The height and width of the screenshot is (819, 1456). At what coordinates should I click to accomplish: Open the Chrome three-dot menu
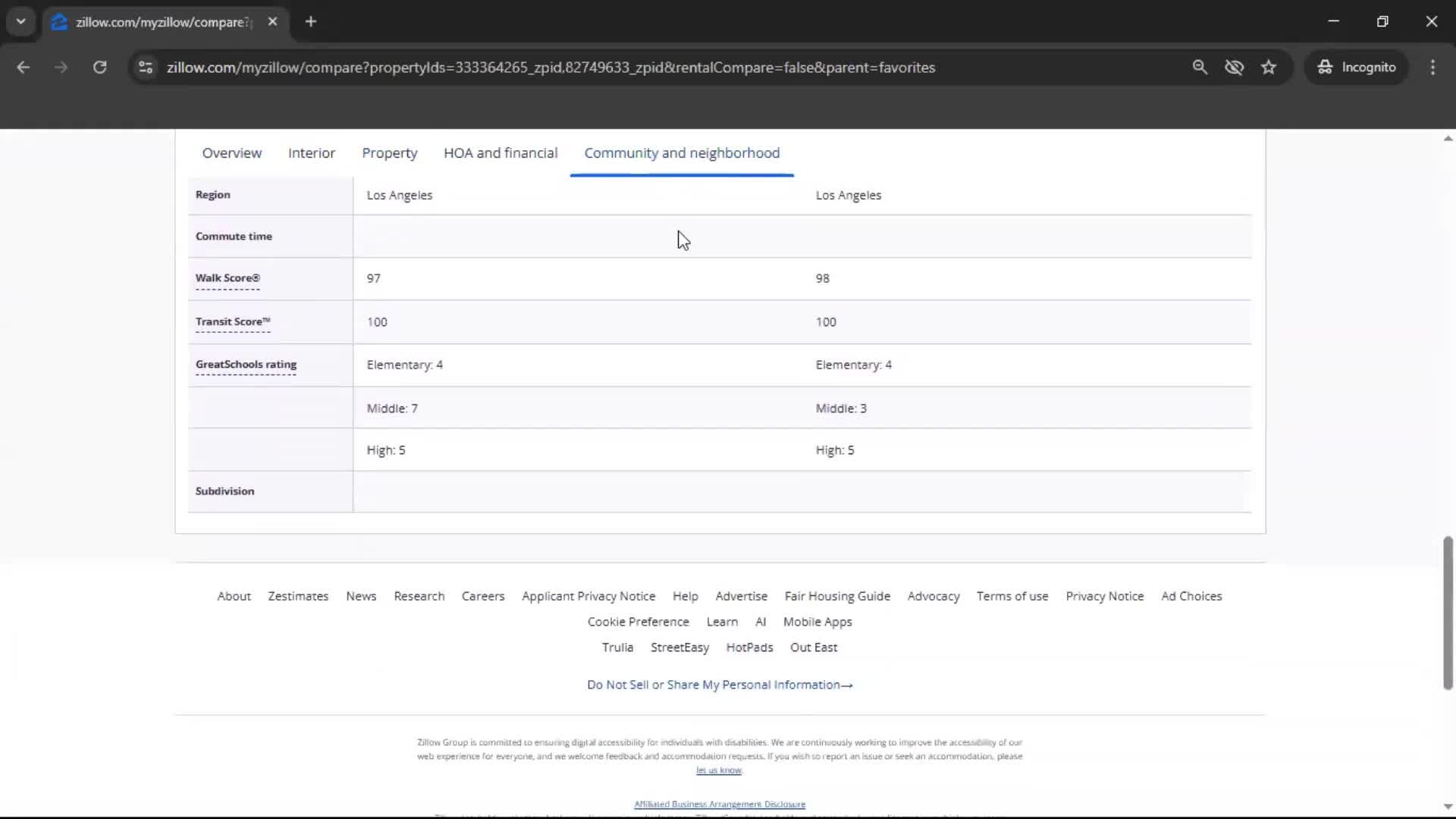pos(1432,67)
